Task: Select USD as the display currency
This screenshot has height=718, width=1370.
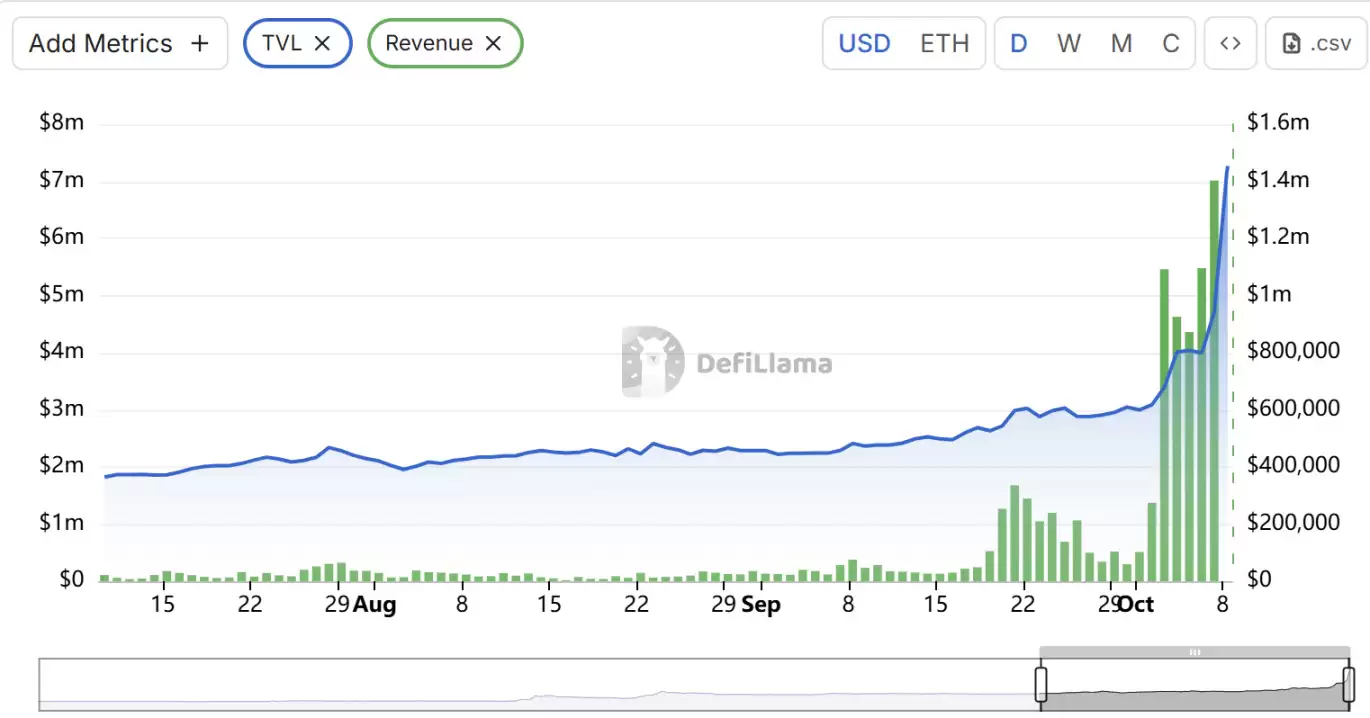Action: tap(863, 43)
